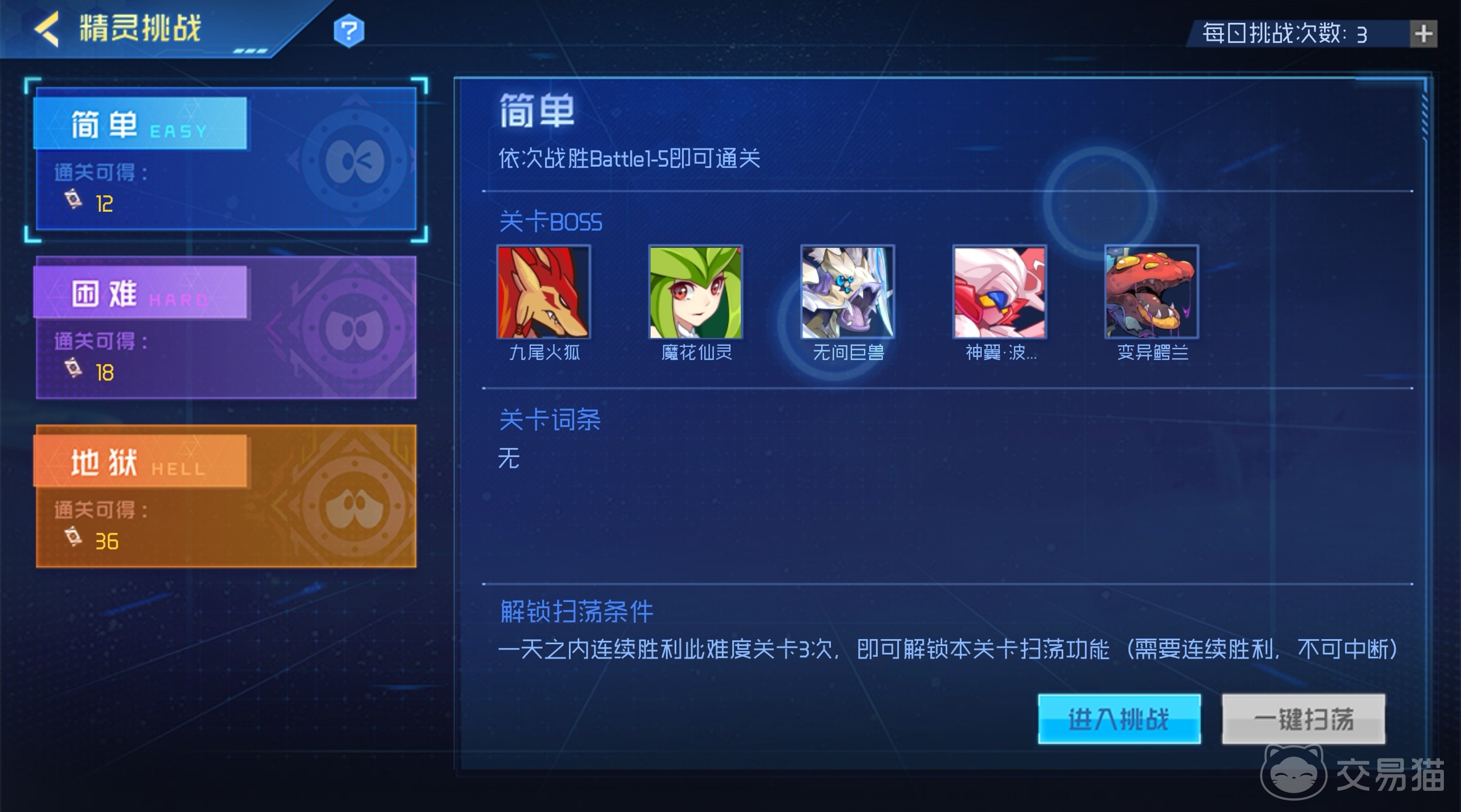Click the 进入挑战 button
The height and width of the screenshot is (812, 1461).
coord(1119,719)
